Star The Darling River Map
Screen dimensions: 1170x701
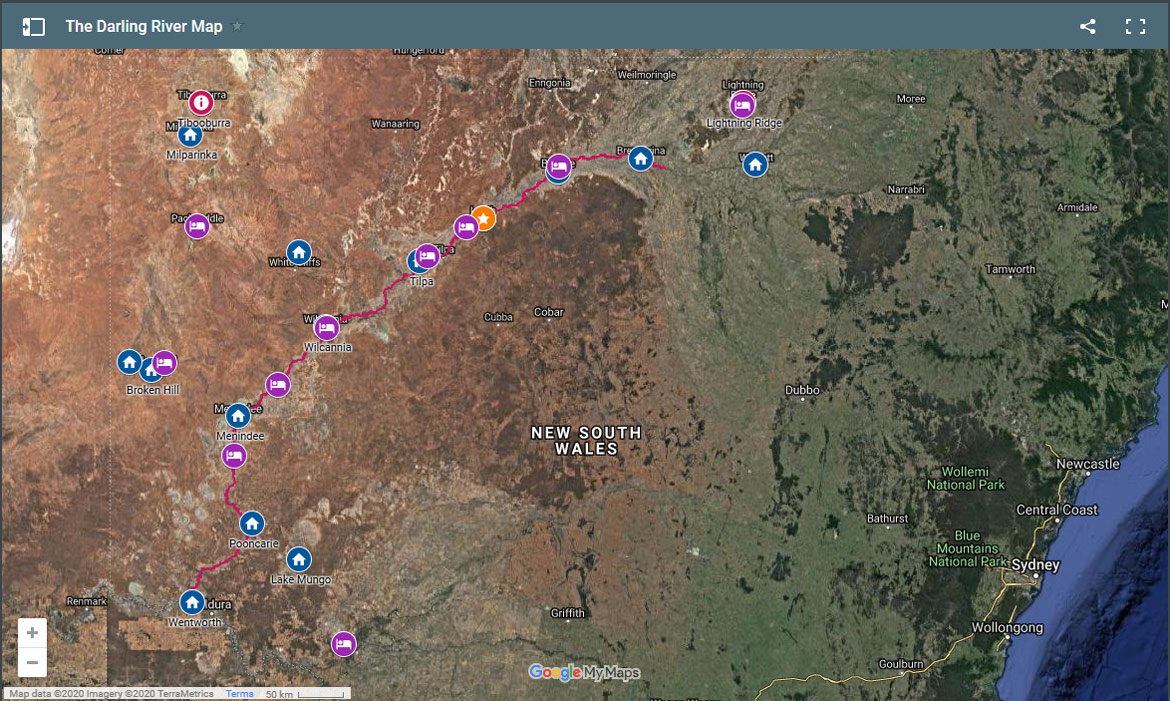pos(237,26)
